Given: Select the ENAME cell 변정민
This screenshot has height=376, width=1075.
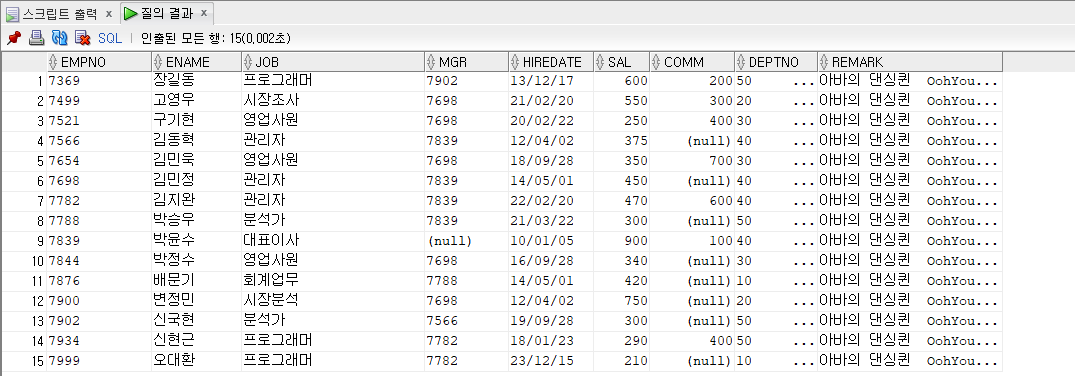Looking at the screenshot, I should click(x=196, y=301).
